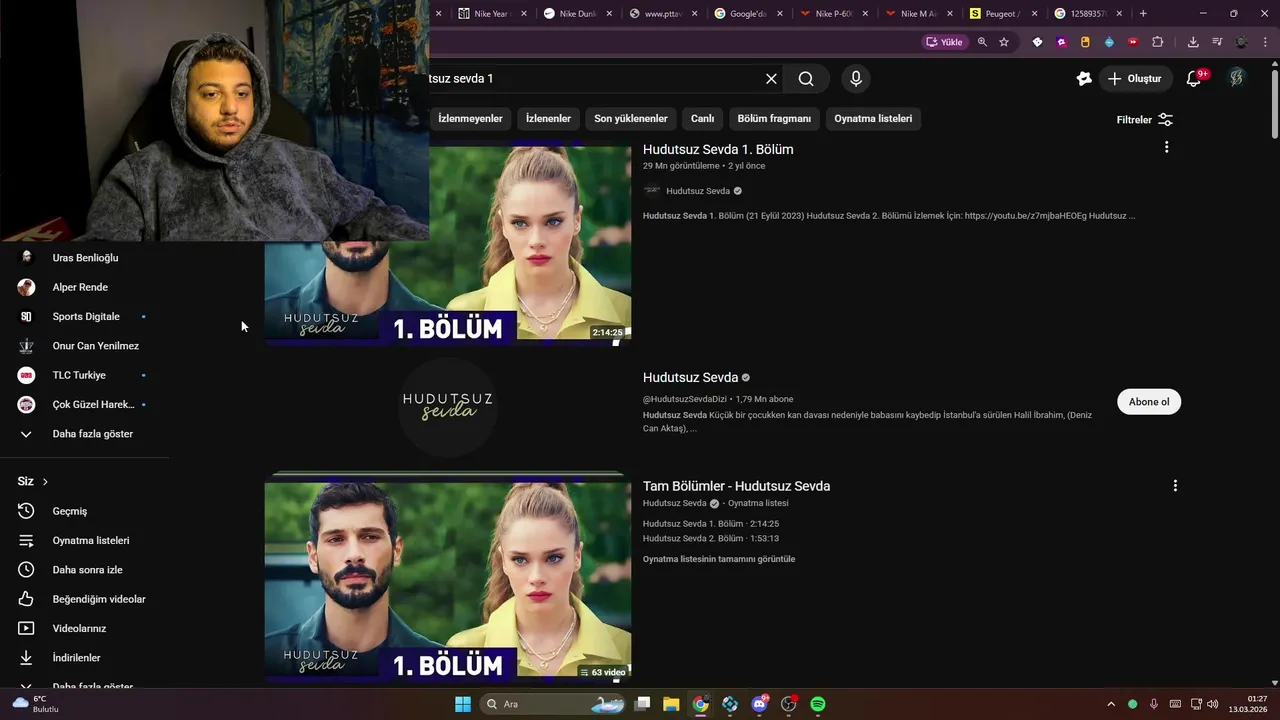Open the Windows Start menu

[463, 704]
